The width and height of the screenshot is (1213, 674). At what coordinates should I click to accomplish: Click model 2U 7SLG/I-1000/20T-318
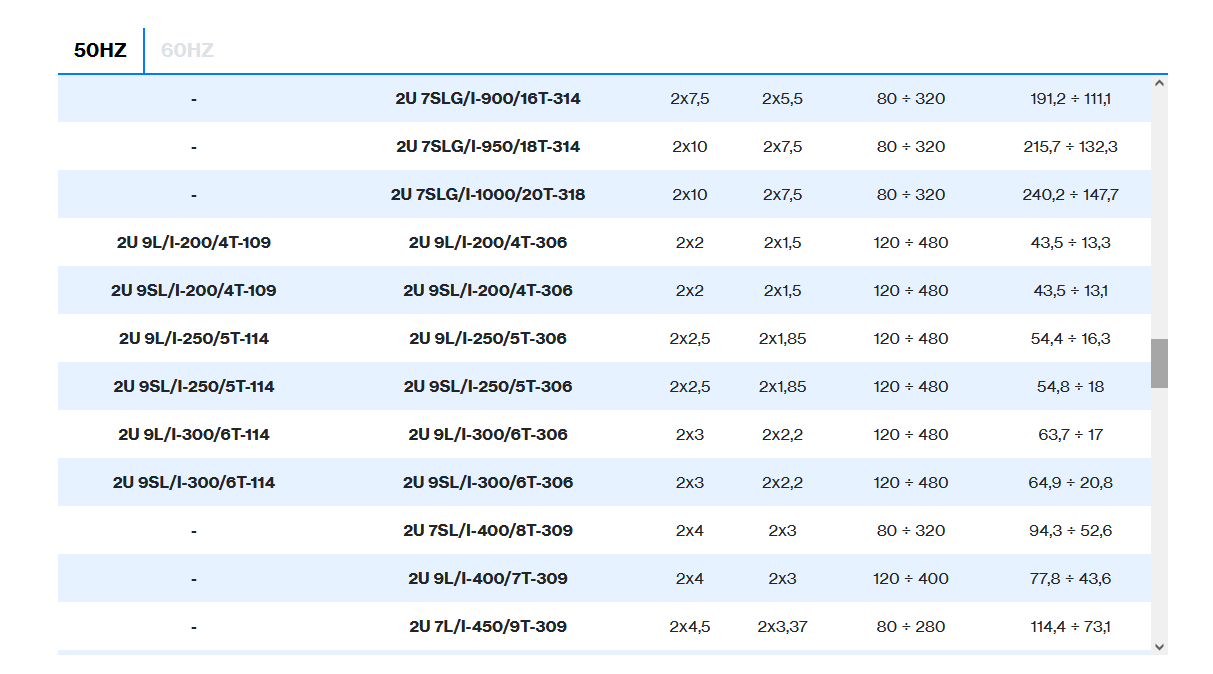[x=487, y=195]
